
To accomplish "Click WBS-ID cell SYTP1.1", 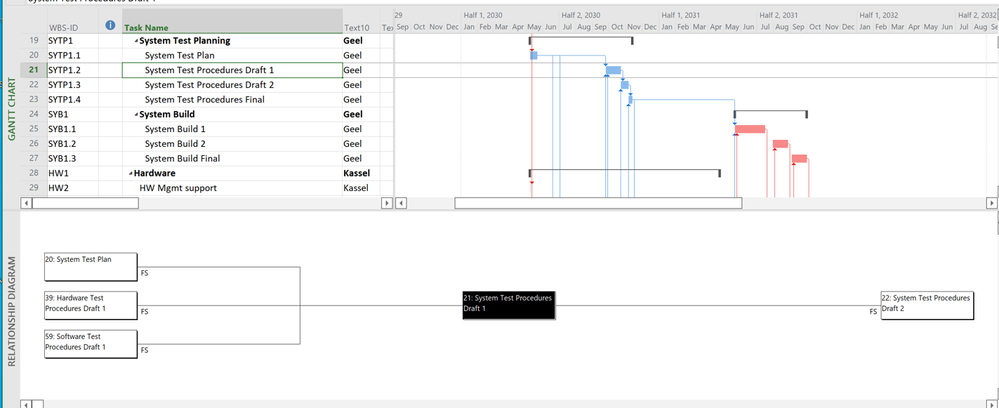I will 72,55.
